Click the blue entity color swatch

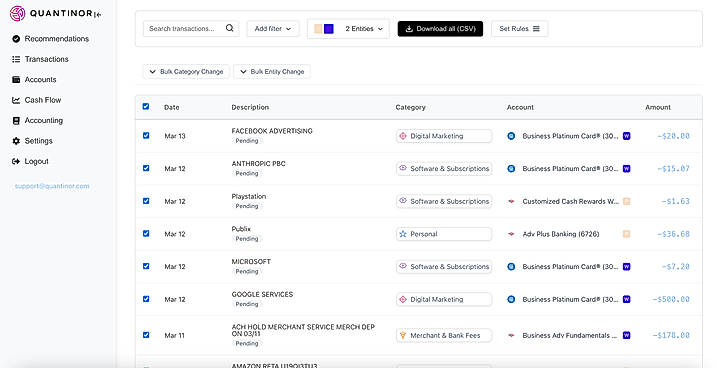click(x=329, y=29)
